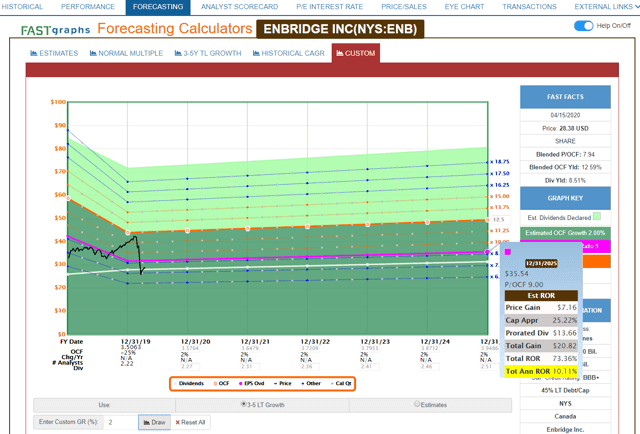The height and width of the screenshot is (434, 640).
Task: Click the Custom tab chart icon
Action: [342, 52]
